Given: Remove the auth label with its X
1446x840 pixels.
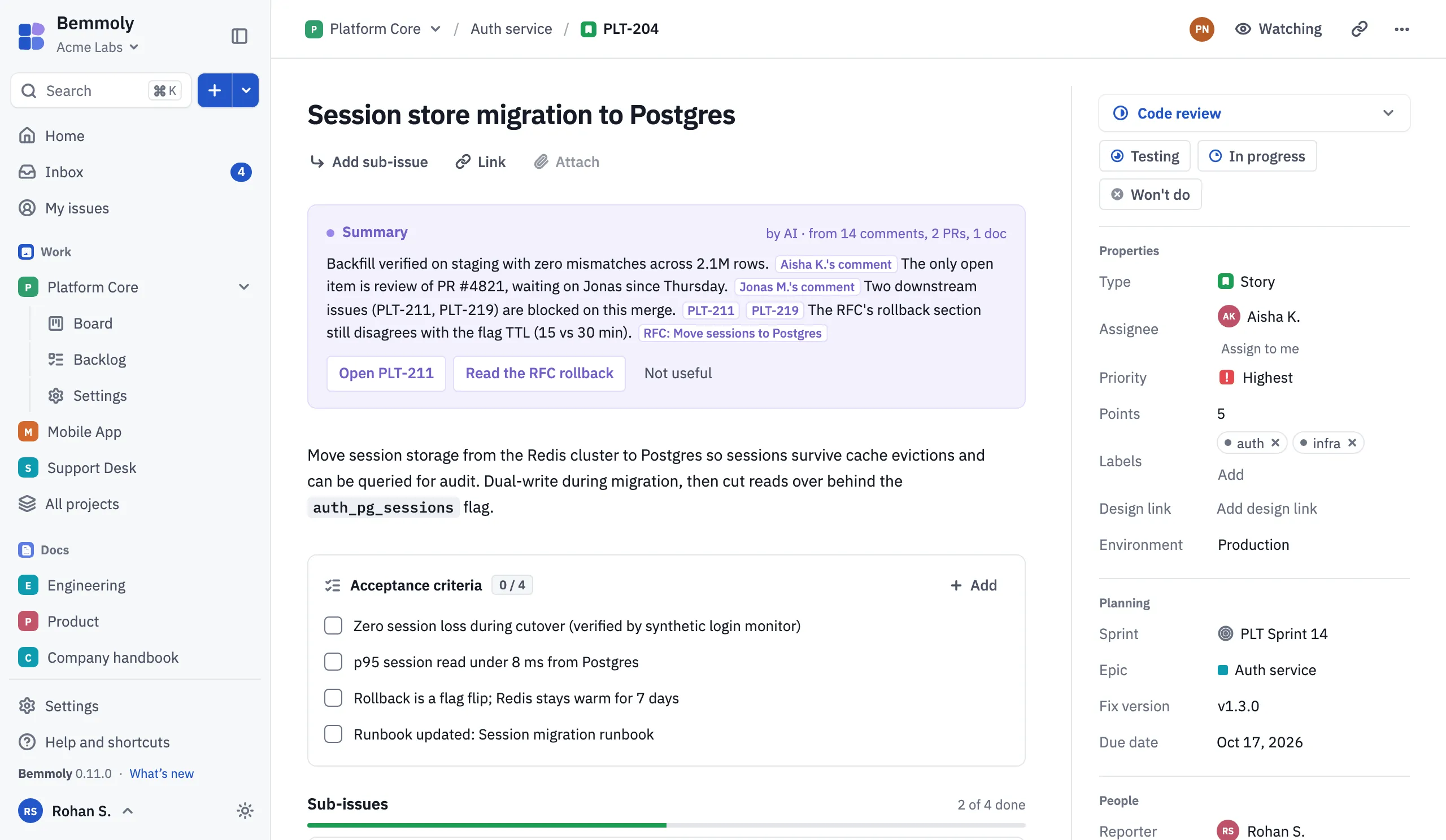Looking at the screenshot, I should [x=1275, y=443].
